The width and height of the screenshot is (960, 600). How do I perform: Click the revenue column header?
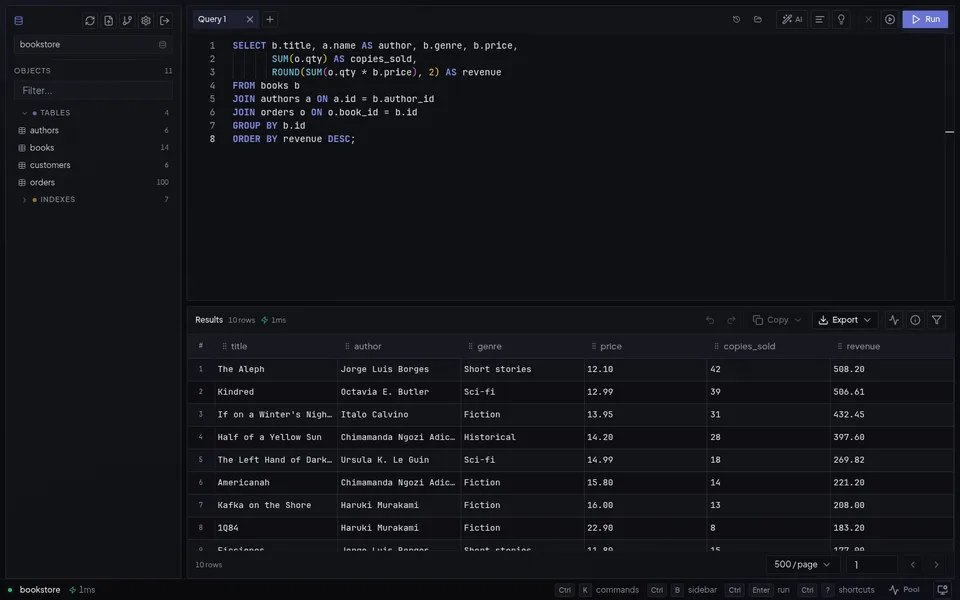pos(891,347)
